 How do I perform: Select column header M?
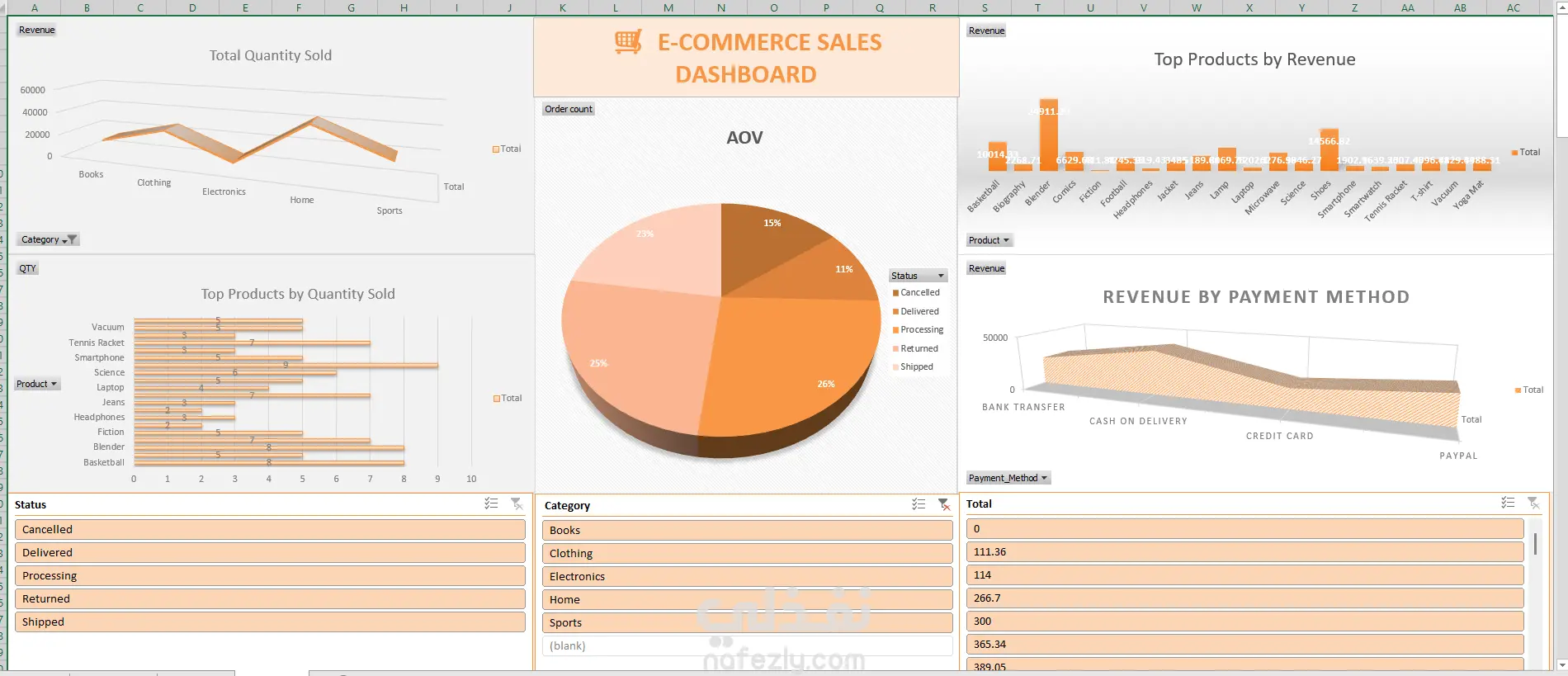(x=668, y=7)
